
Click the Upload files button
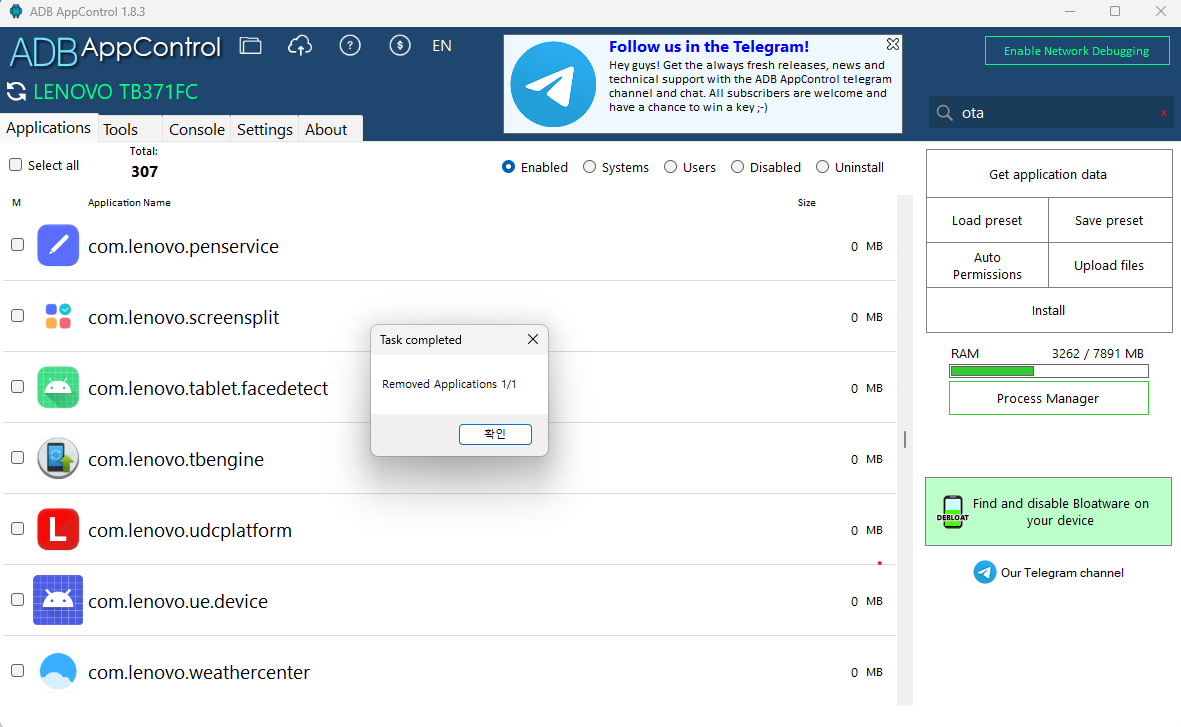tap(1109, 265)
